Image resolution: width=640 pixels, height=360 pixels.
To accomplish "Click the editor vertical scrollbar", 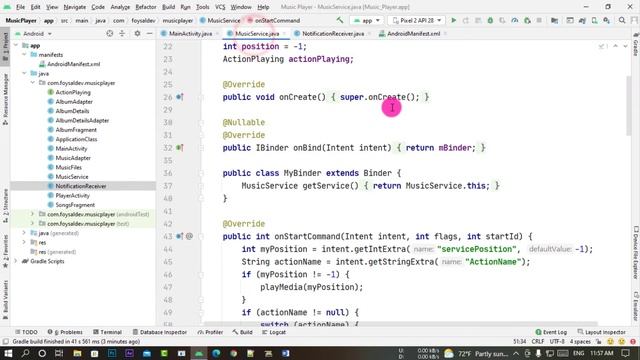I will [x=628, y=105].
